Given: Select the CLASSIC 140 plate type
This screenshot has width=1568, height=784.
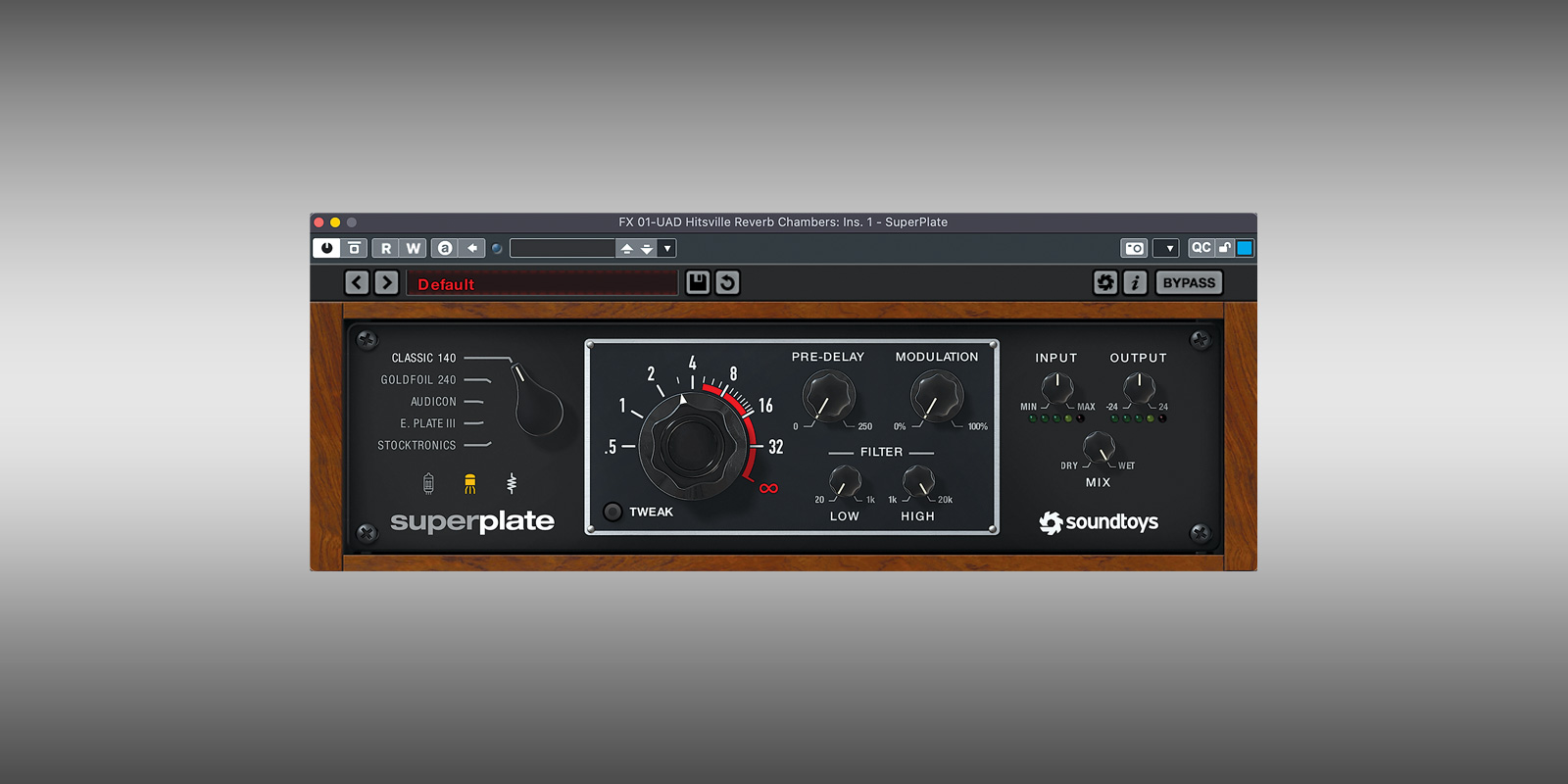Looking at the screenshot, I should (423, 359).
